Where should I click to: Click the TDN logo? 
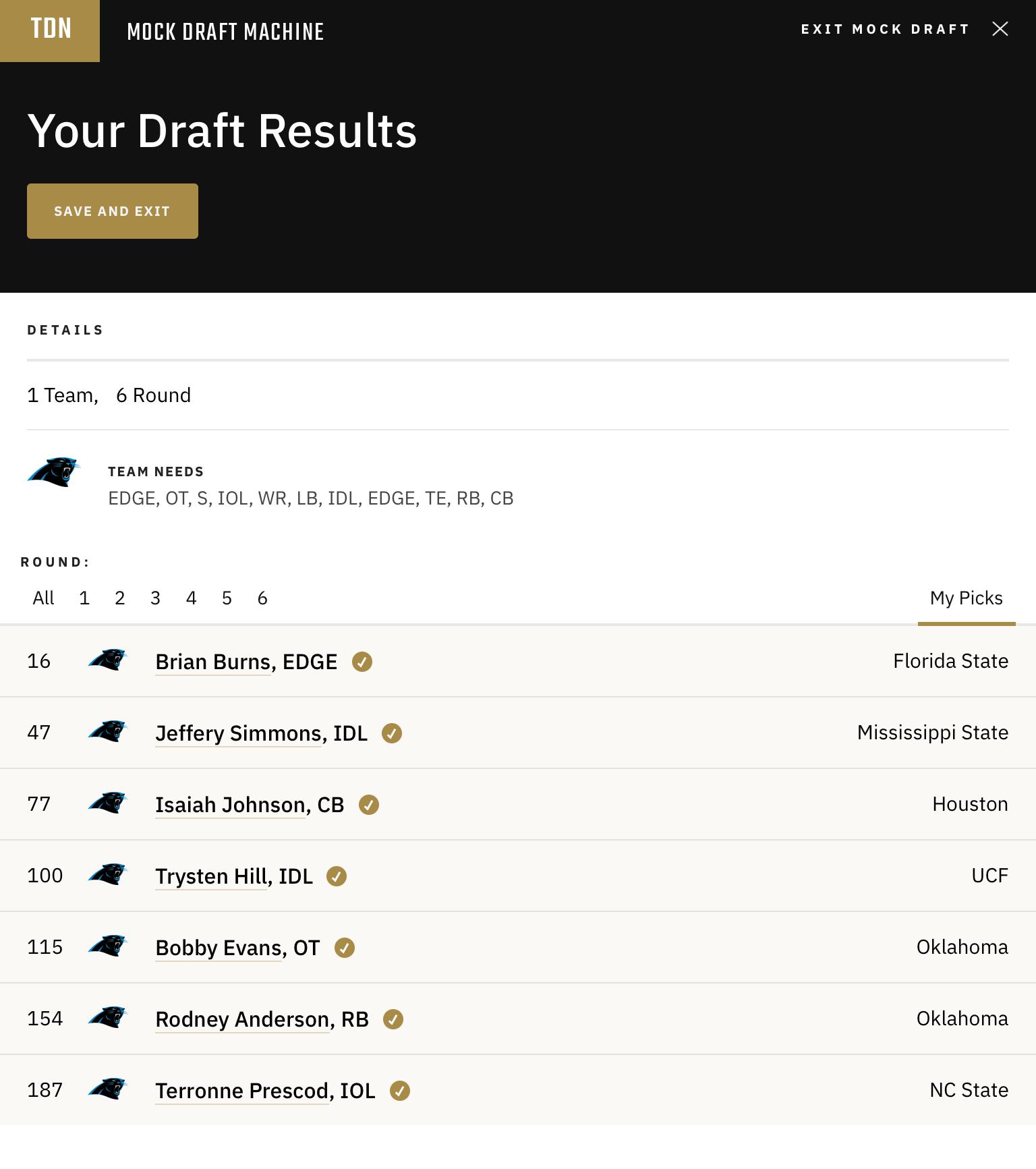pyautogui.click(x=50, y=31)
